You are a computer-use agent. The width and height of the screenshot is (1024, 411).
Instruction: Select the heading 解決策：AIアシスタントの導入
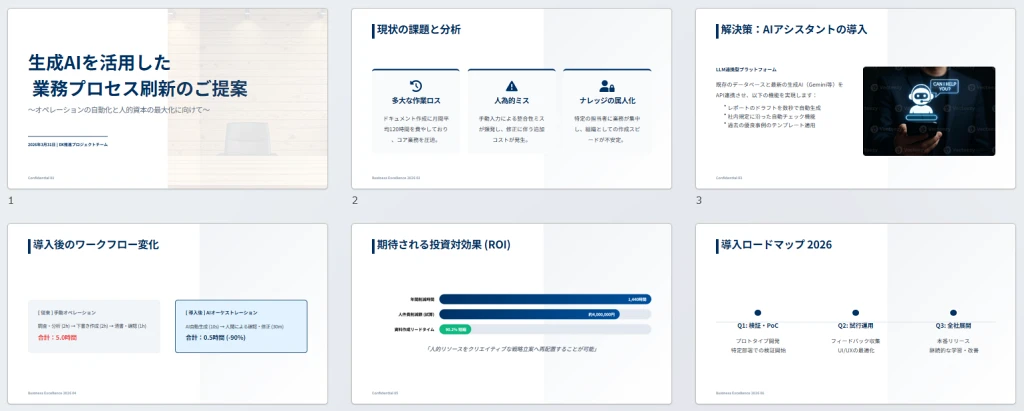[x=793, y=29]
